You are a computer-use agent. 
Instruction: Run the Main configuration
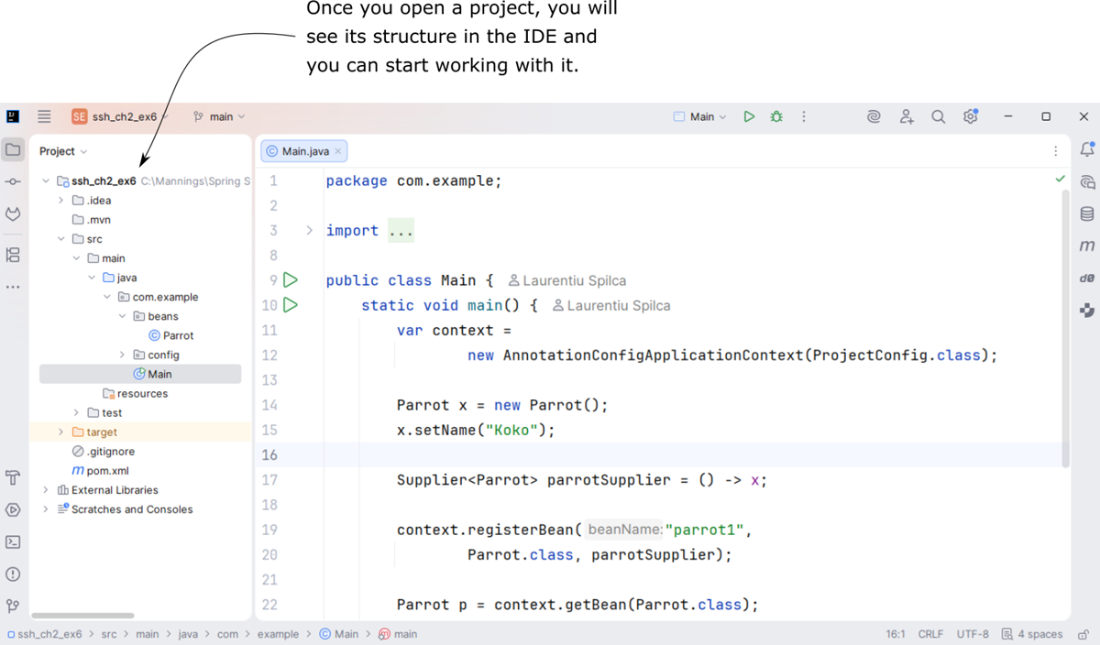point(749,117)
